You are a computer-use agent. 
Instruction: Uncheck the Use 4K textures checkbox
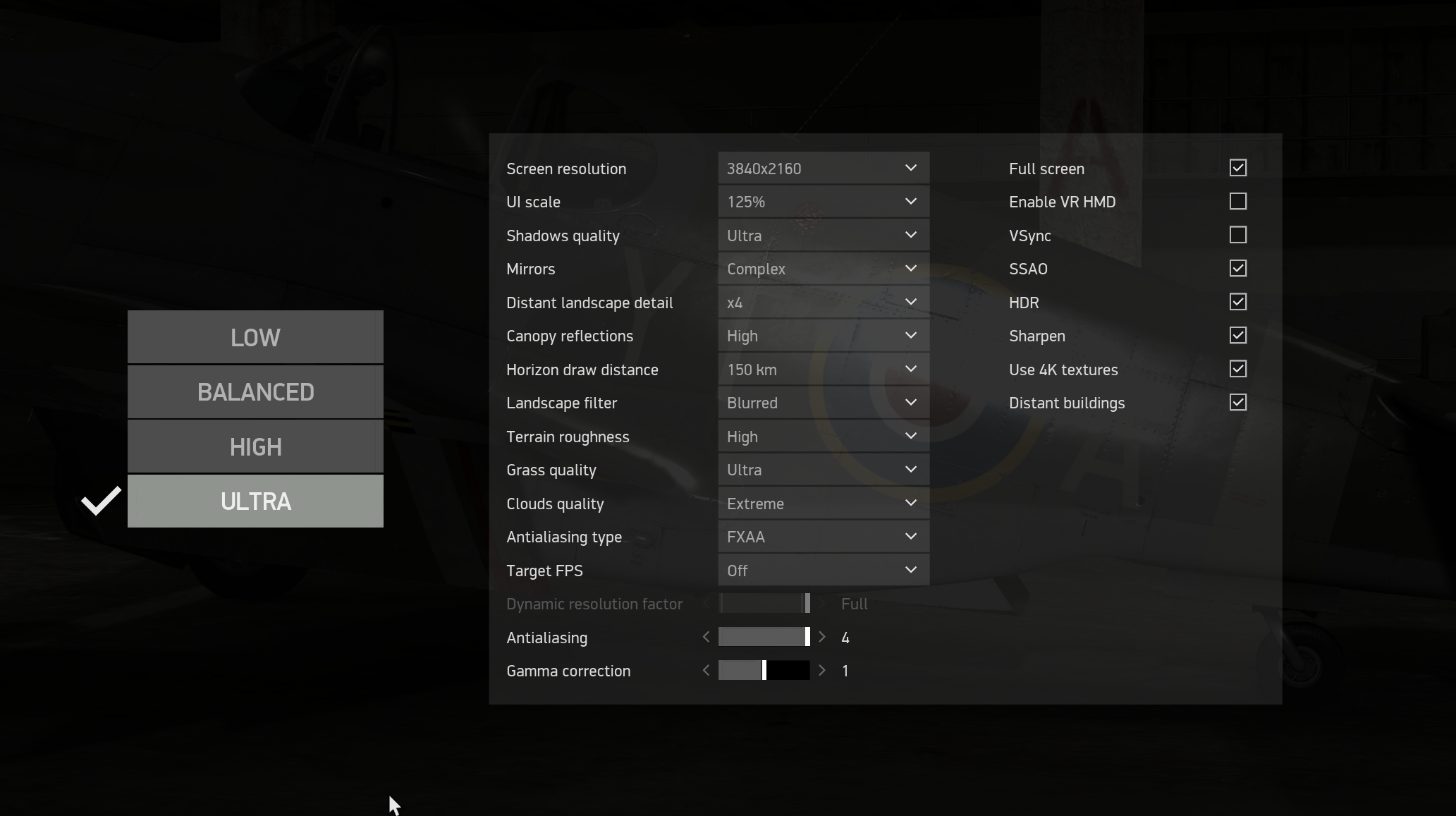click(x=1237, y=369)
